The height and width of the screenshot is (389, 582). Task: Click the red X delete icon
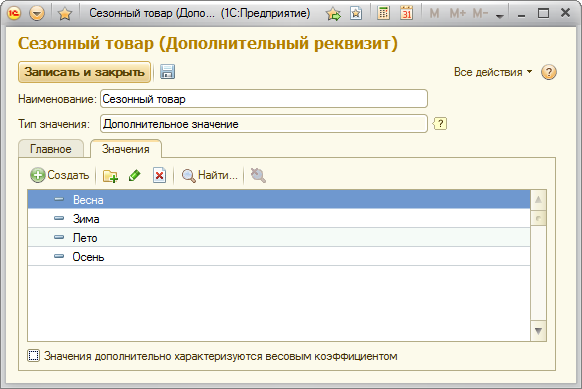click(x=159, y=176)
